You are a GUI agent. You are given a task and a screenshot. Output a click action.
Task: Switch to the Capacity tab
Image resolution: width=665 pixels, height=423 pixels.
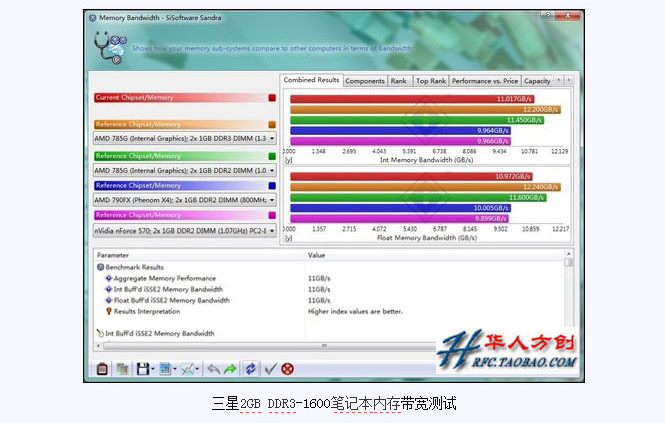coord(537,81)
